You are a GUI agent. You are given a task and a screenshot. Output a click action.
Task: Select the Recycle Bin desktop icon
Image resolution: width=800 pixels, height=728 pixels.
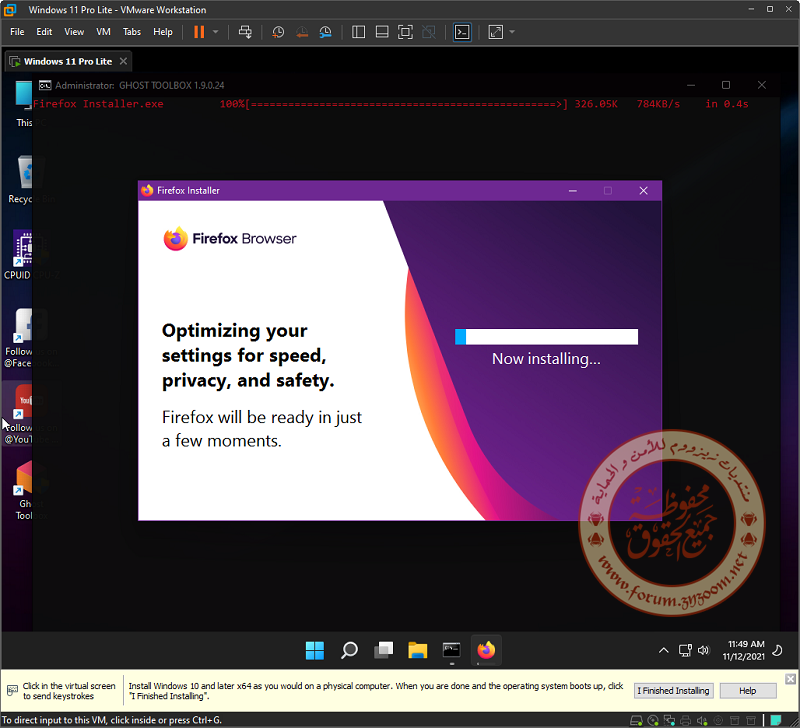pyautogui.click(x=32, y=180)
